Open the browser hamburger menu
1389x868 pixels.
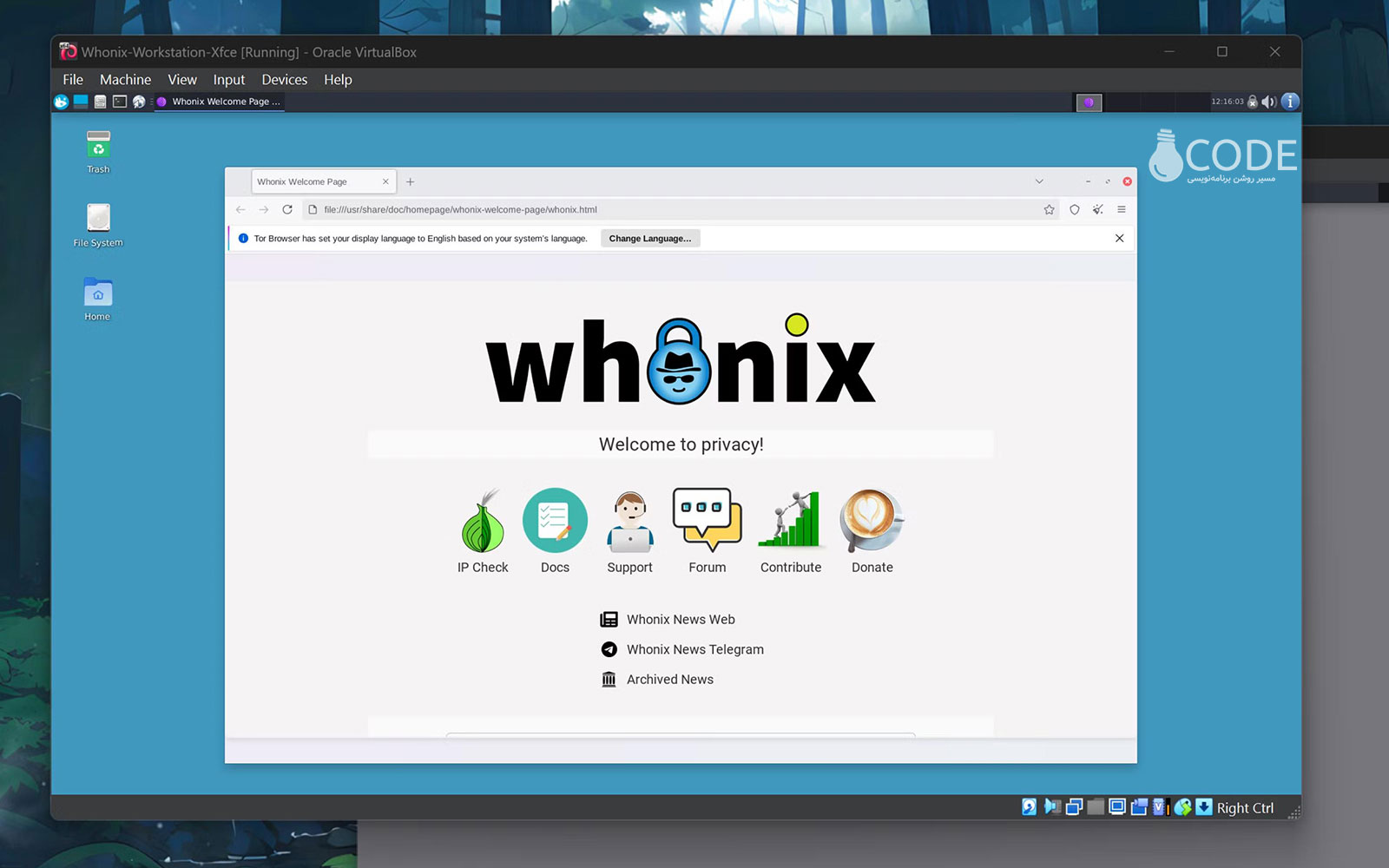click(1122, 209)
